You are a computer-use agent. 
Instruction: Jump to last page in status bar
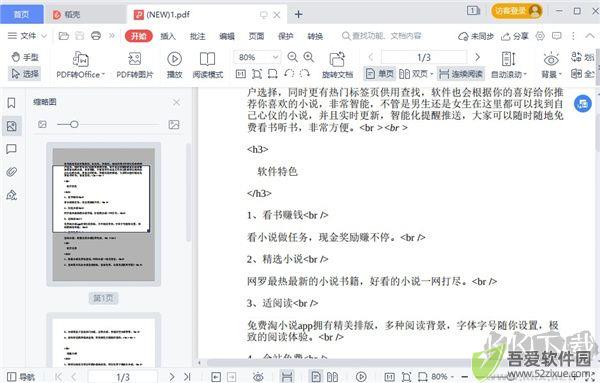pos(188,377)
